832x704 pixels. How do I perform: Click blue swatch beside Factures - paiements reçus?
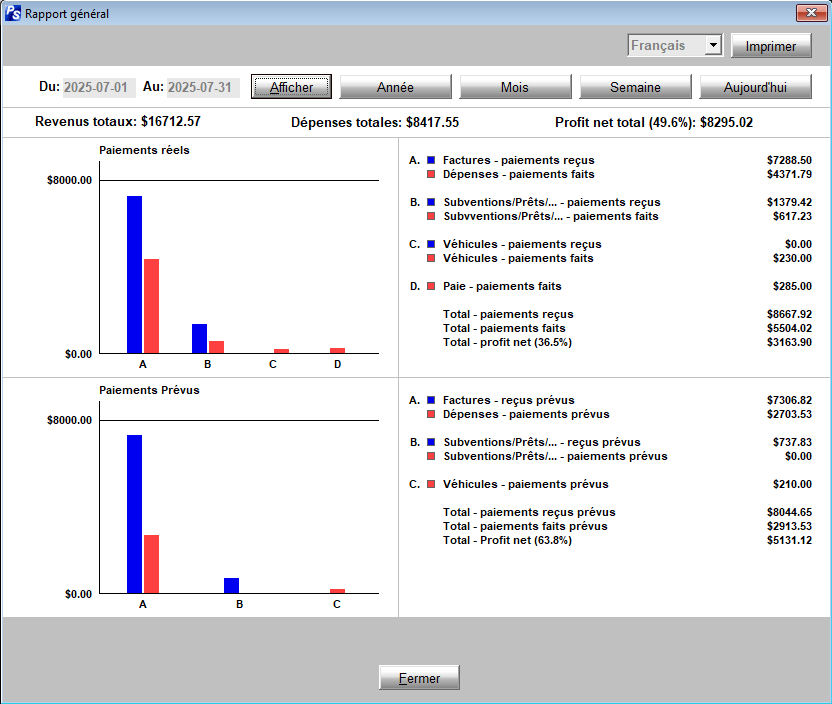pos(431,160)
